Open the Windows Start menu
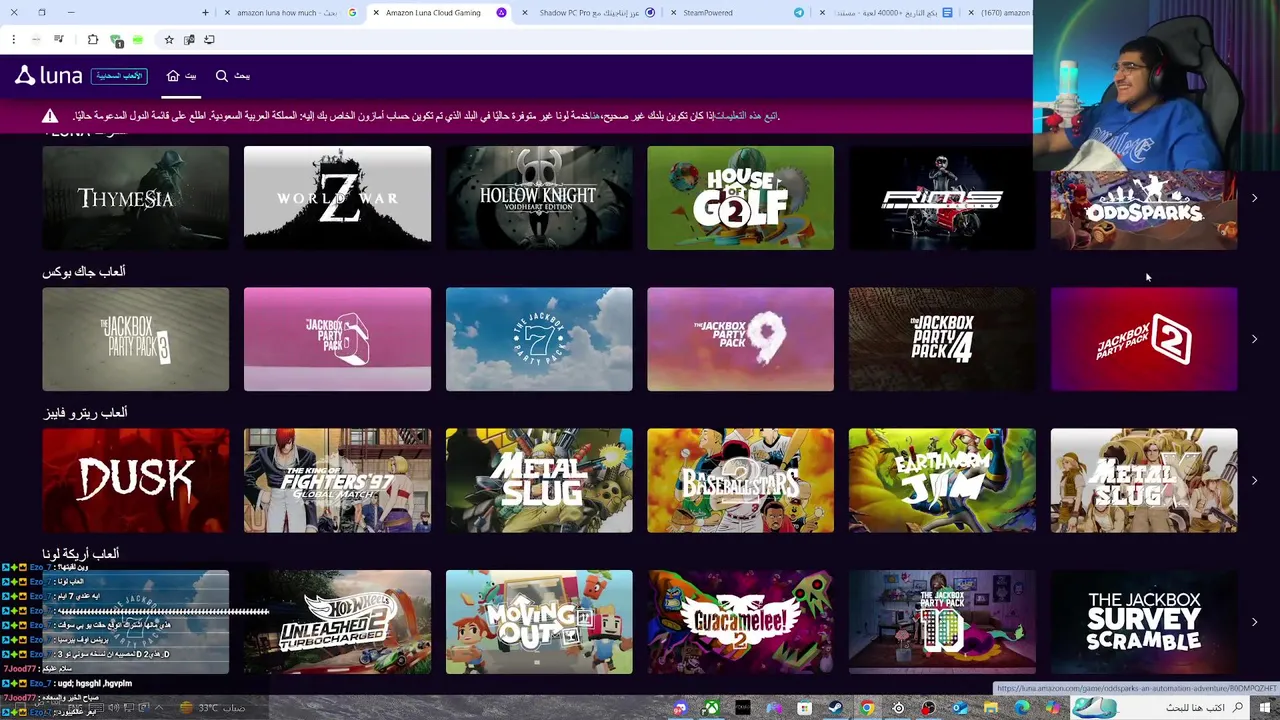The width and height of the screenshot is (1280, 720). coord(1265,708)
